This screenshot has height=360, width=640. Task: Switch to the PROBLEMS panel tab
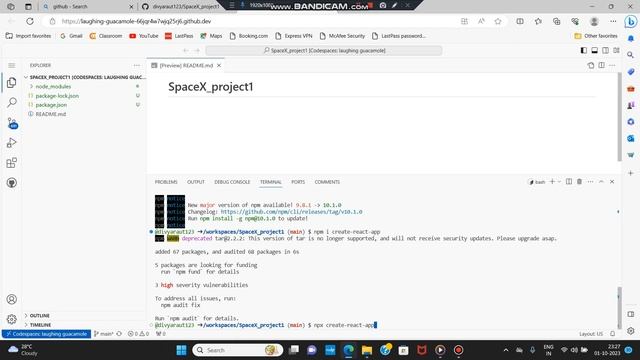[166, 182]
